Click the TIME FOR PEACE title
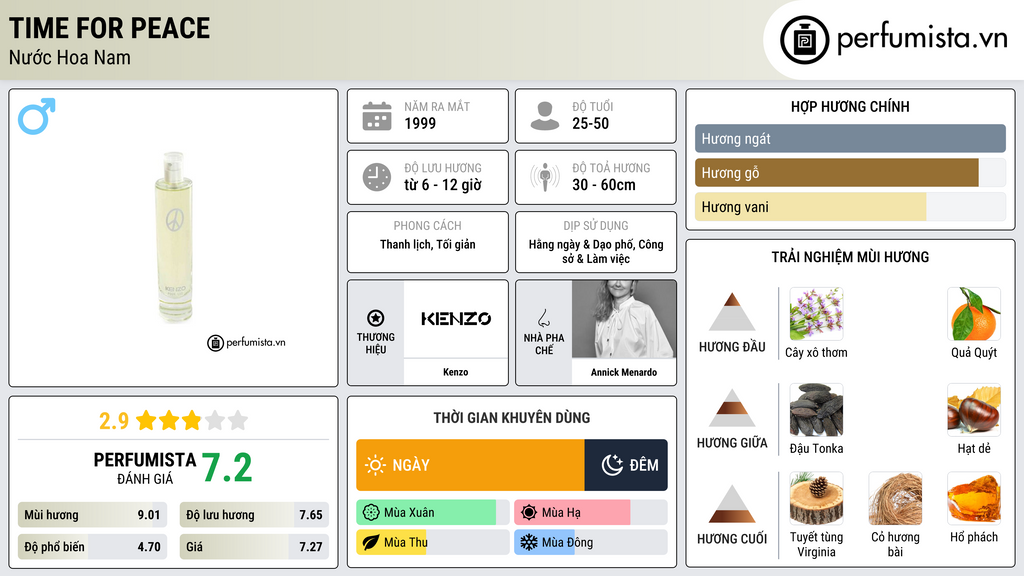1024x576 pixels. pyautogui.click(x=109, y=28)
